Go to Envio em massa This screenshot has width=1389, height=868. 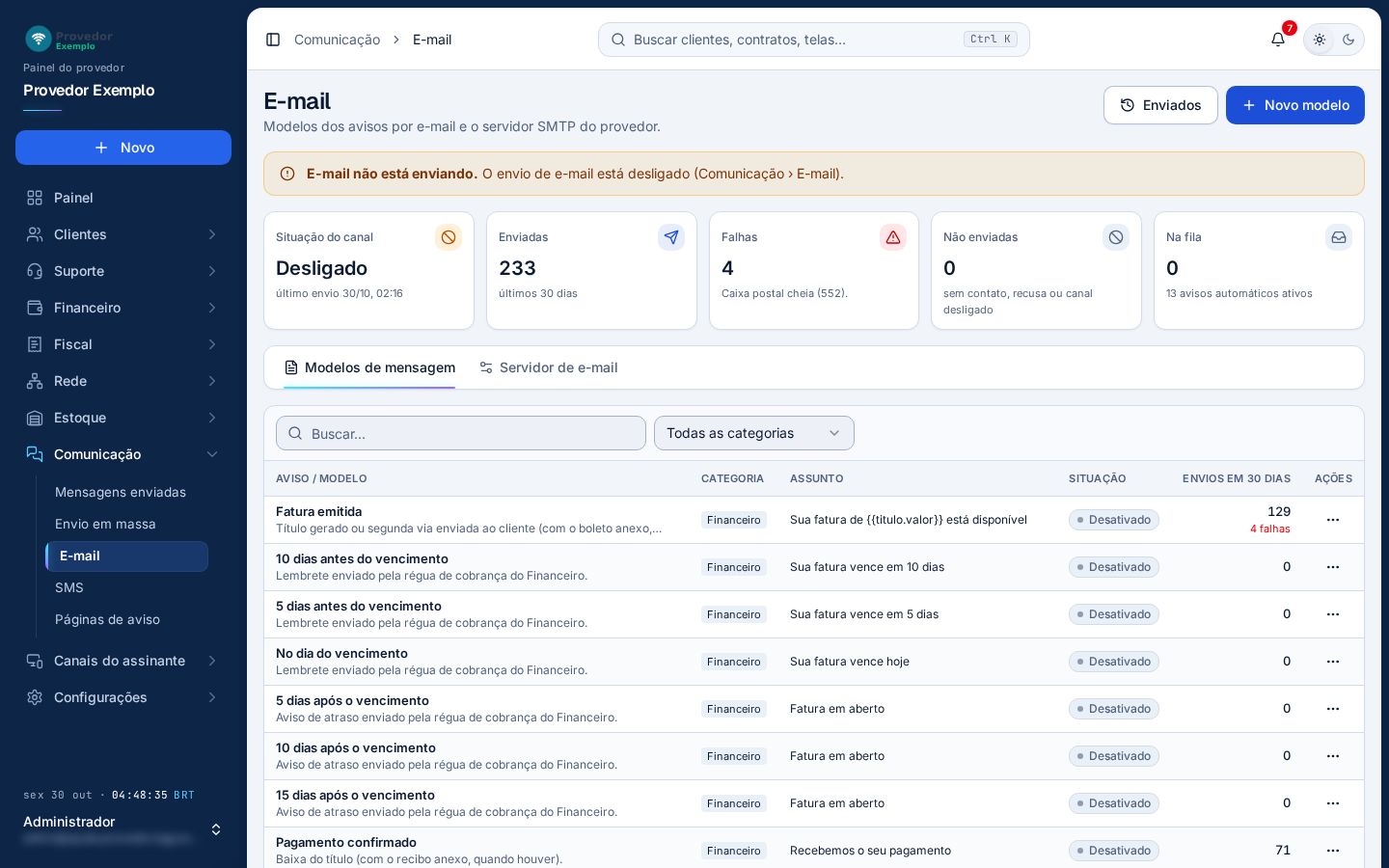point(126,524)
